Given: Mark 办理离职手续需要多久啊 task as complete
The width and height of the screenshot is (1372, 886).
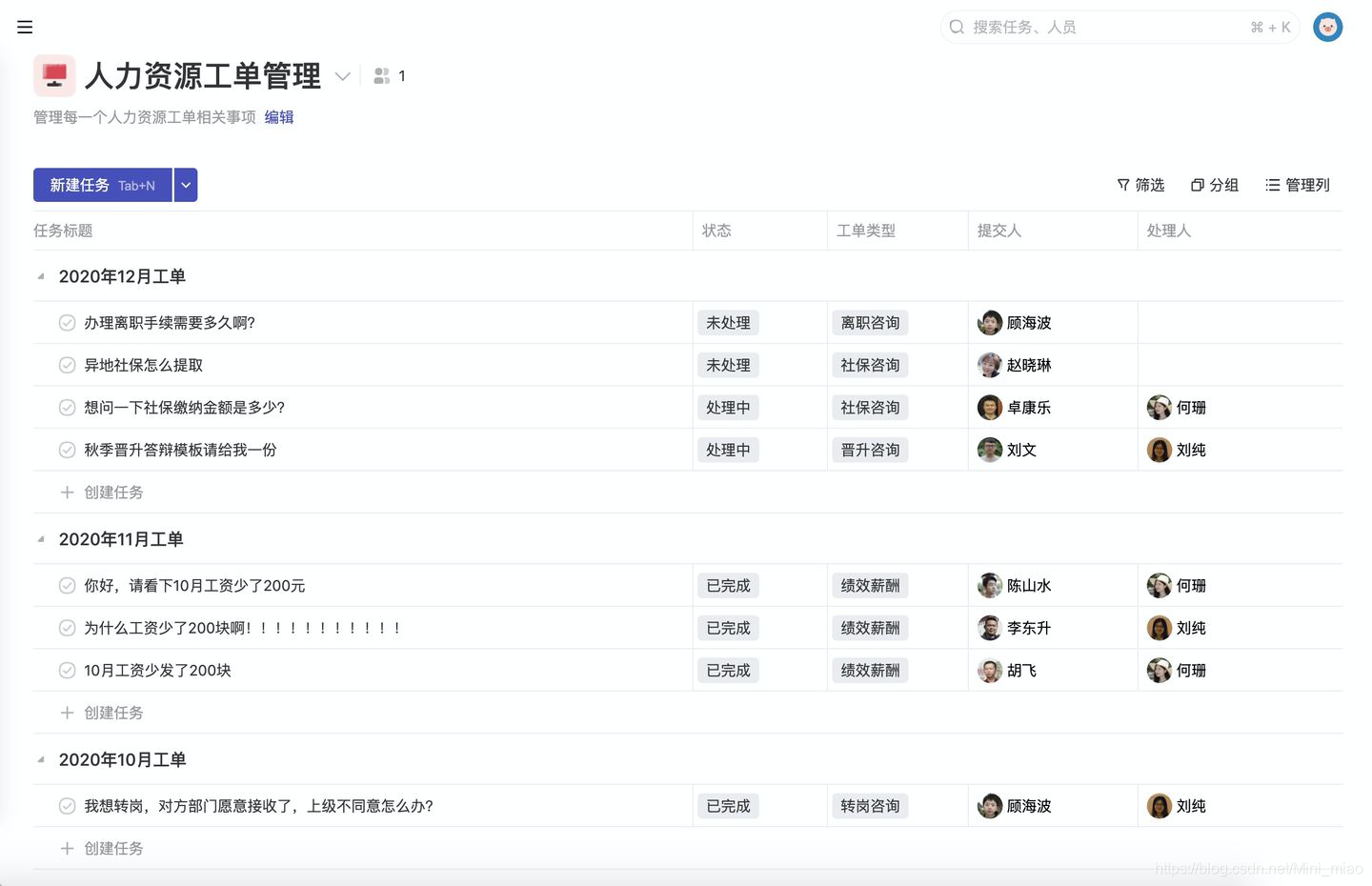Looking at the screenshot, I should click(67, 322).
